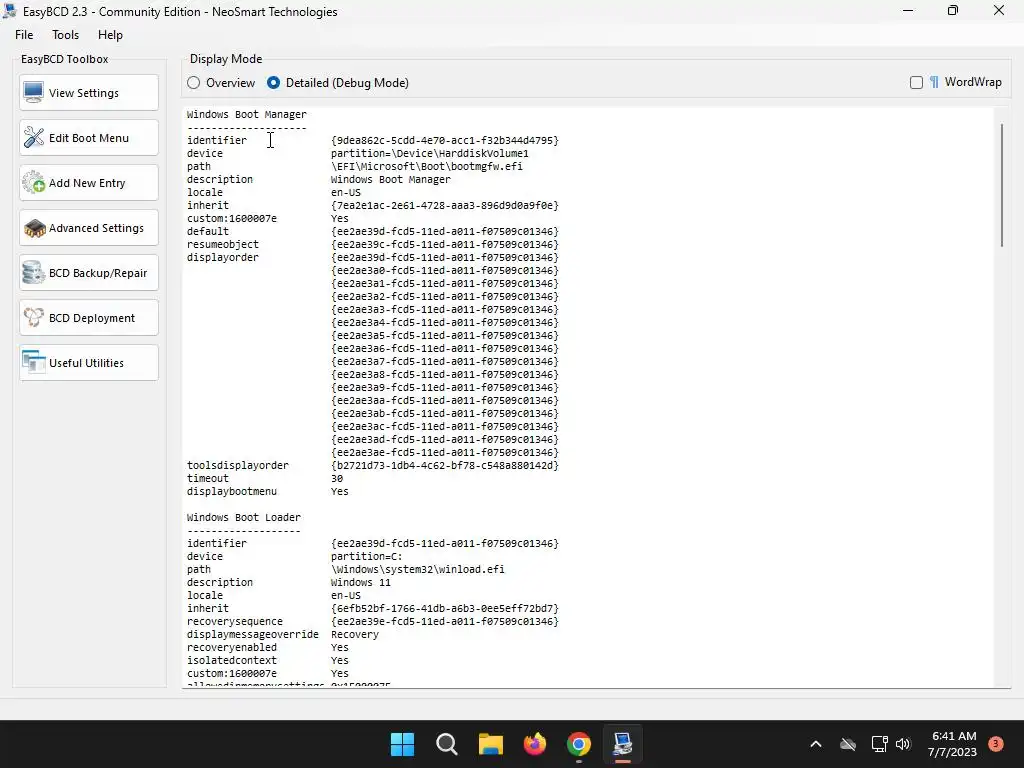Click the cloud sync tray icon
Viewport: 1024px width, 768px height.
tap(848, 744)
